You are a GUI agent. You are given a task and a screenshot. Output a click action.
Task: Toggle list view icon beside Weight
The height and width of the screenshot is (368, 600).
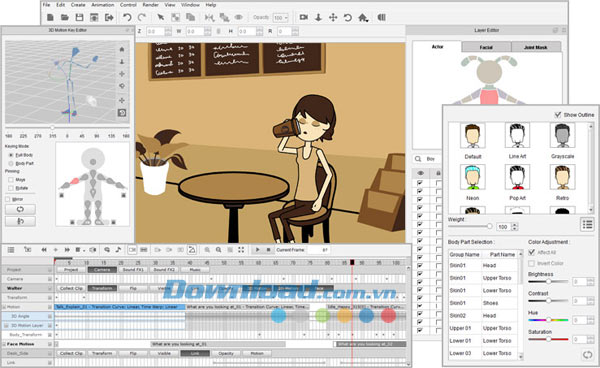click(587, 225)
